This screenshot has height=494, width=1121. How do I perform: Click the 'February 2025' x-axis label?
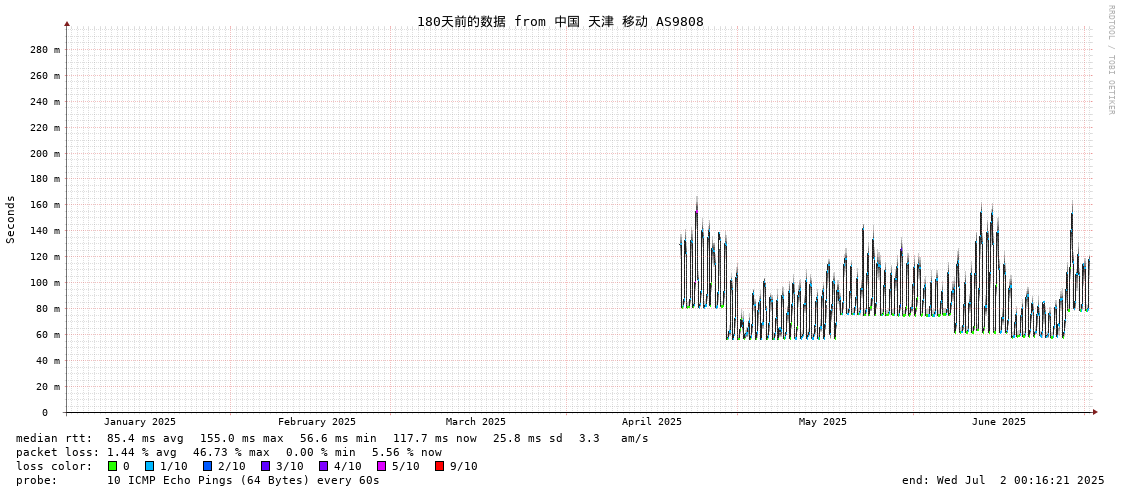click(317, 422)
